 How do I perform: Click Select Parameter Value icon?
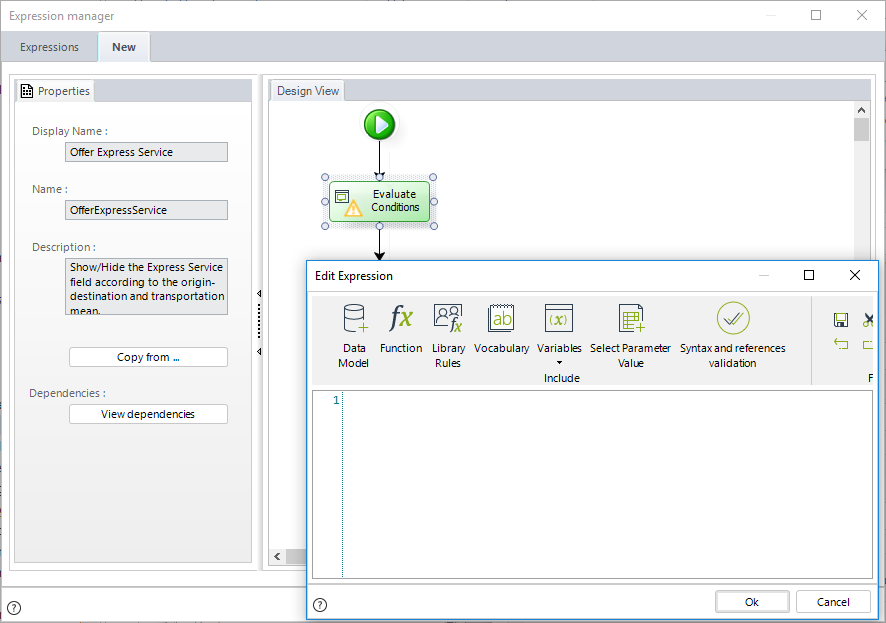click(631, 318)
